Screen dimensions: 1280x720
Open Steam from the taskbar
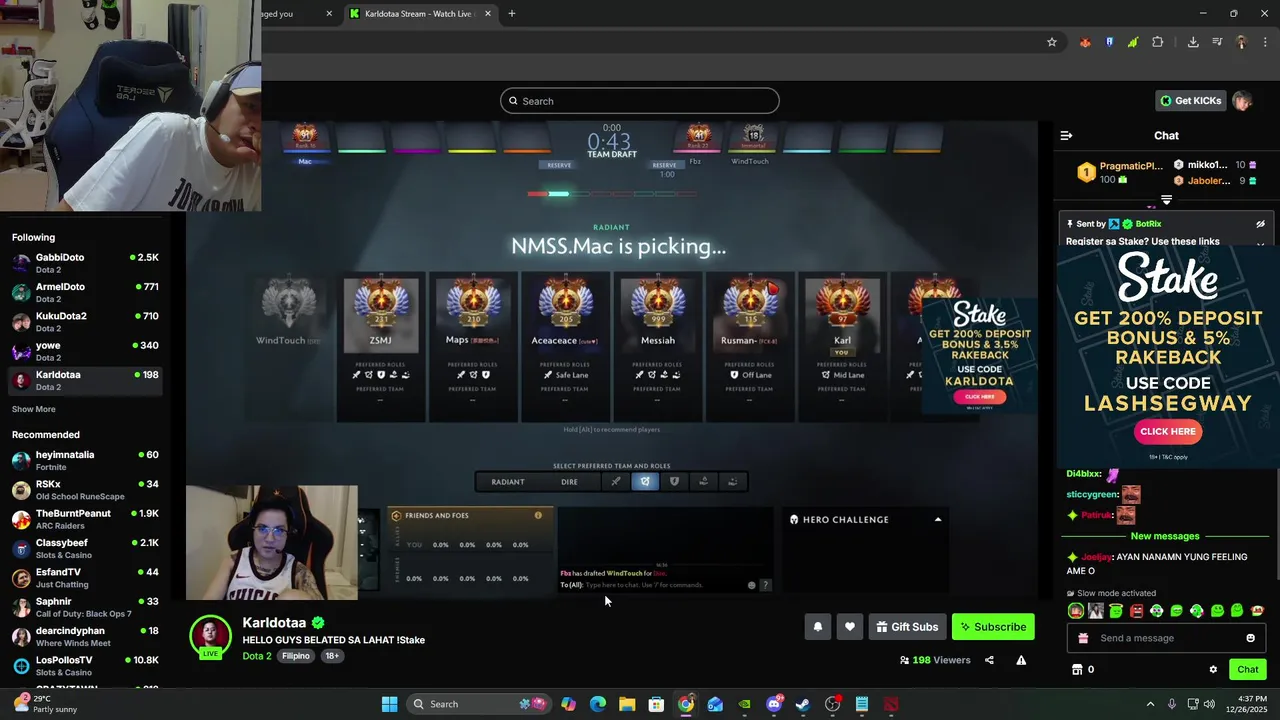[802, 704]
